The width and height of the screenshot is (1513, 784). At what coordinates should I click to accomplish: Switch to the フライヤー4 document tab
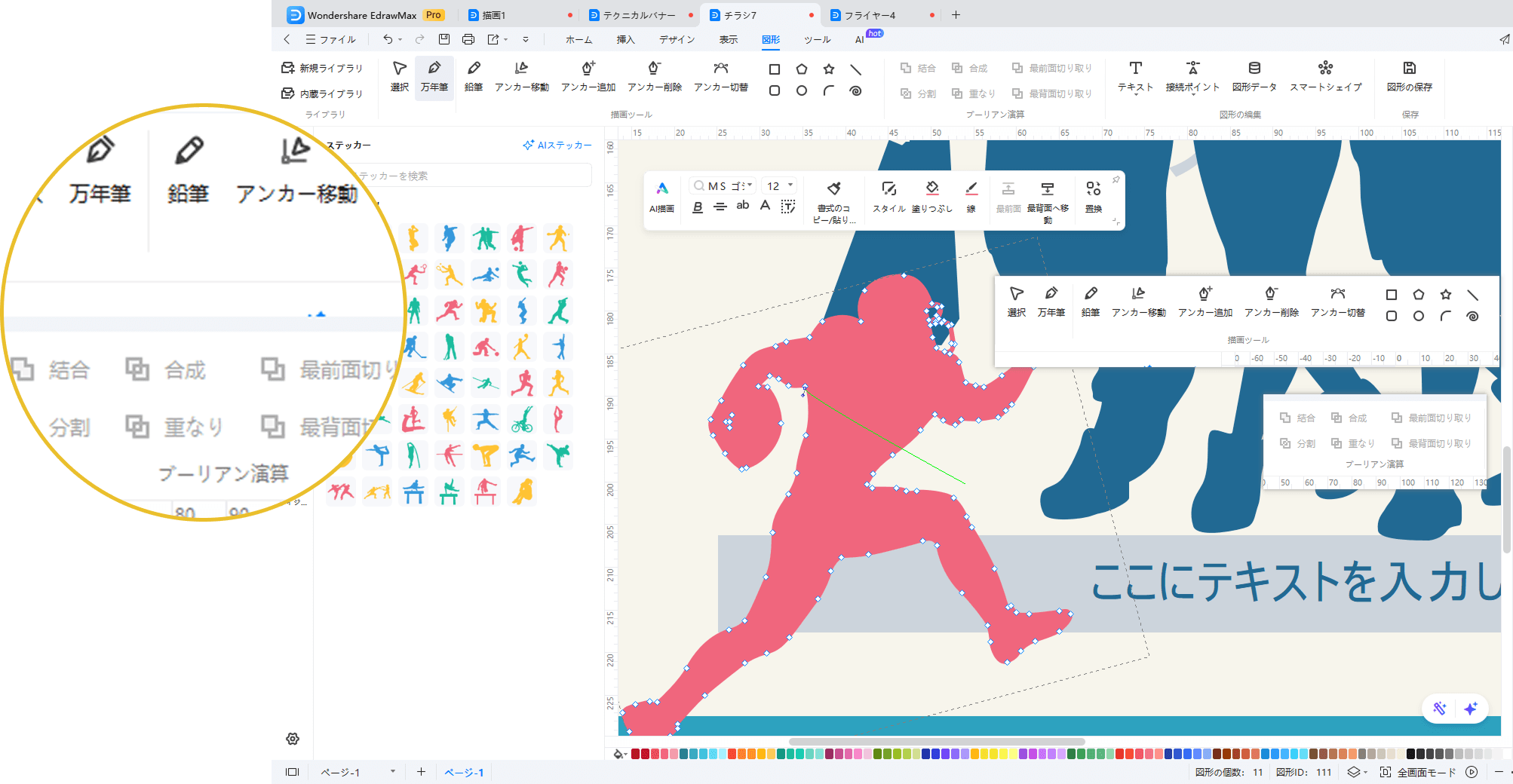869,14
